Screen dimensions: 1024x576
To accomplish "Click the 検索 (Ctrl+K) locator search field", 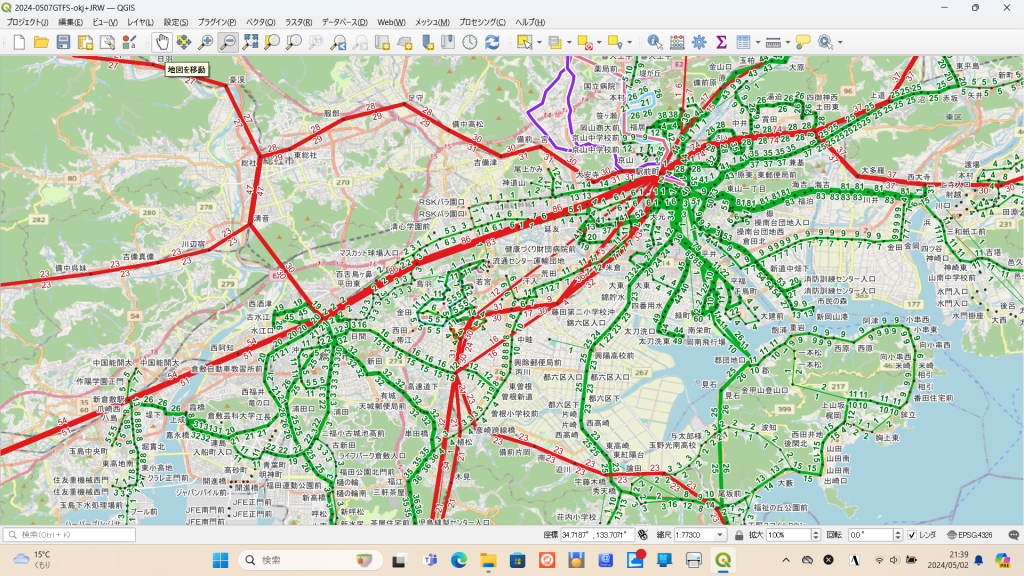I will point(70,535).
